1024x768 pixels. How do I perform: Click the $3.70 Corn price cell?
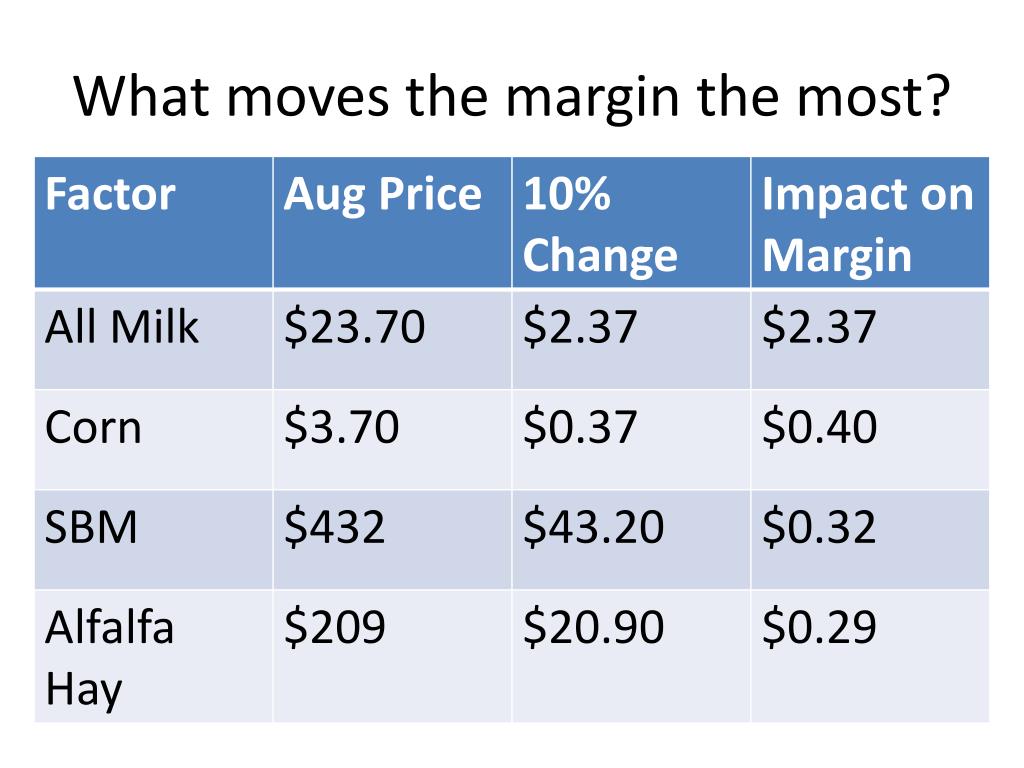[x=392, y=440]
